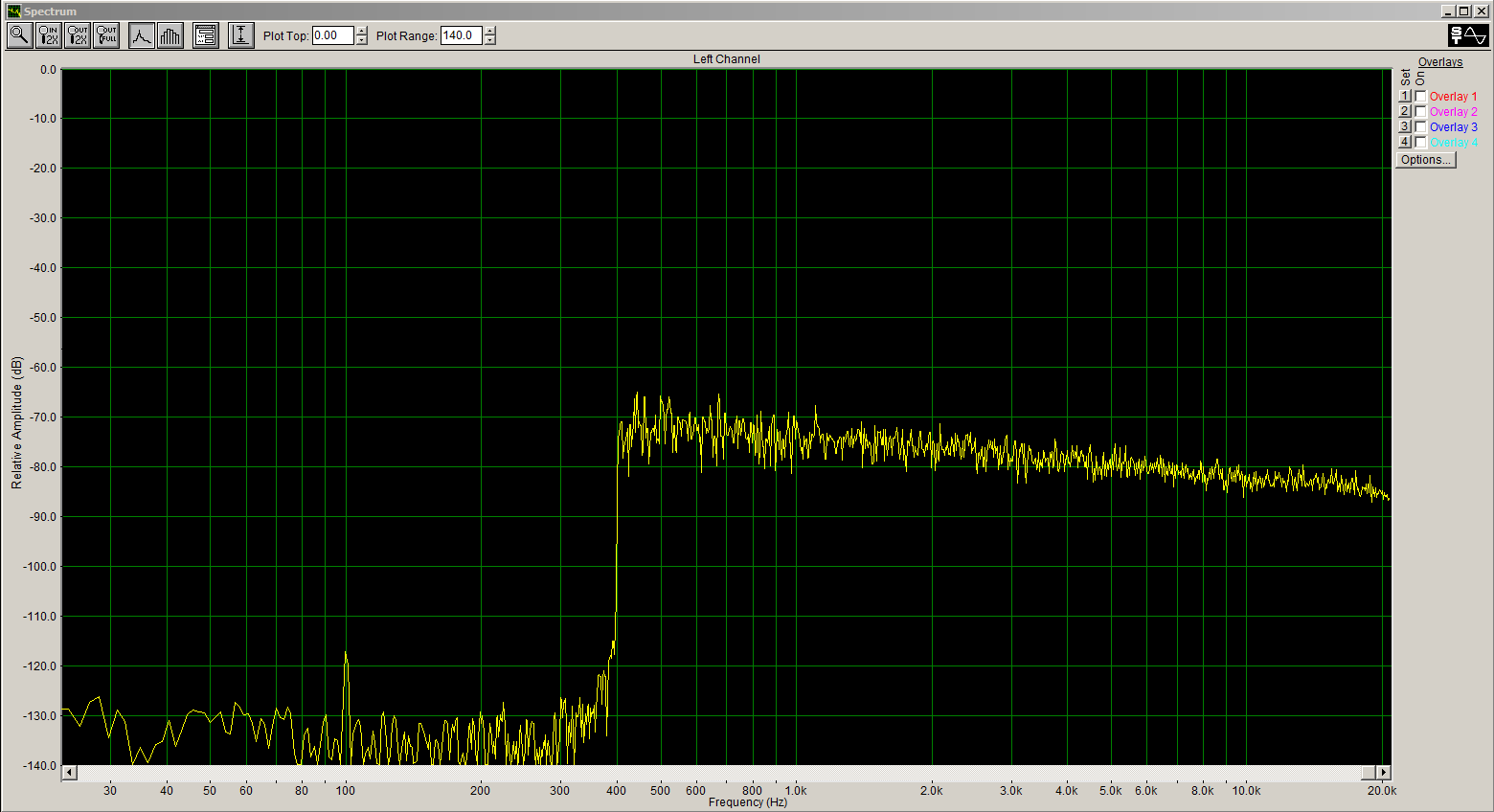Click the 0.0 amplitude axis label
This screenshot has height=812, width=1494.
48,70
